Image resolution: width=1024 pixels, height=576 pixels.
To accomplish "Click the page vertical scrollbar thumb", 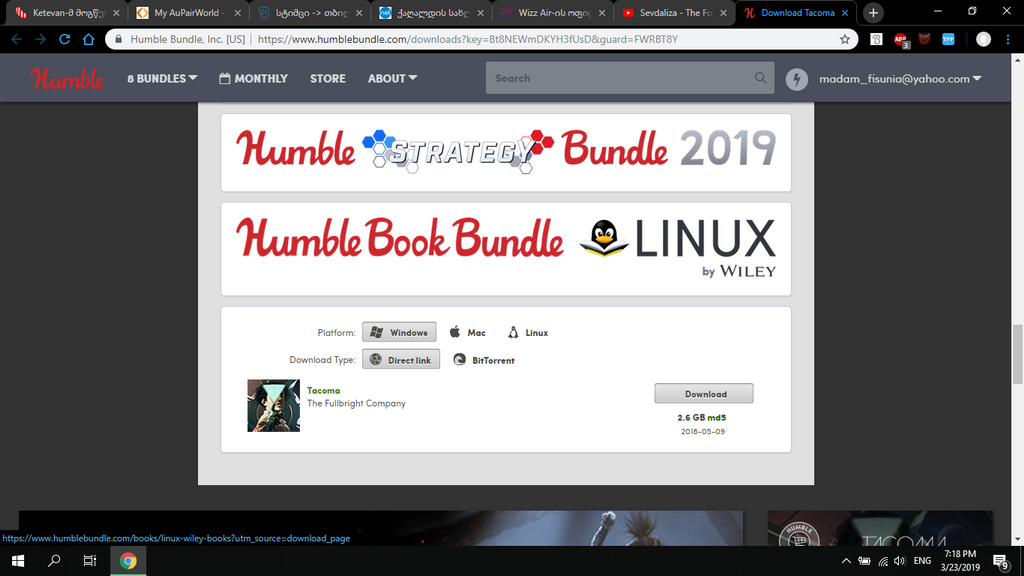I will tap(1017, 353).
